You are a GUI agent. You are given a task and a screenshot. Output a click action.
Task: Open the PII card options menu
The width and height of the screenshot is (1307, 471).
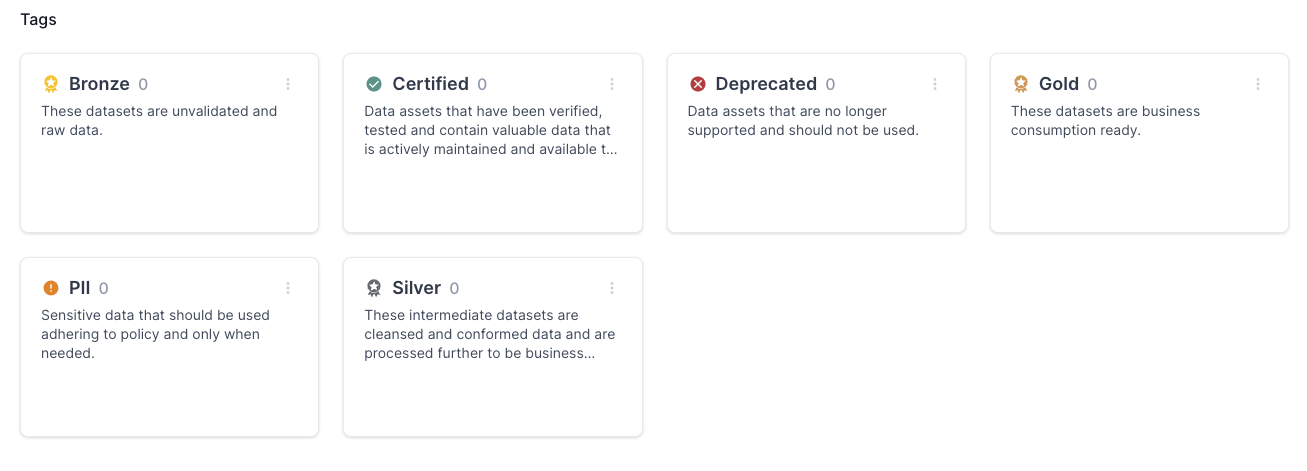tap(288, 288)
